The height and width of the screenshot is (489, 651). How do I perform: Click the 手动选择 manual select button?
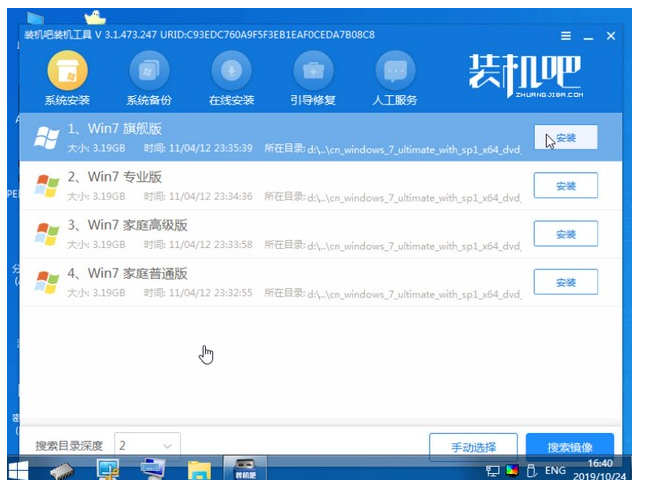(475, 445)
